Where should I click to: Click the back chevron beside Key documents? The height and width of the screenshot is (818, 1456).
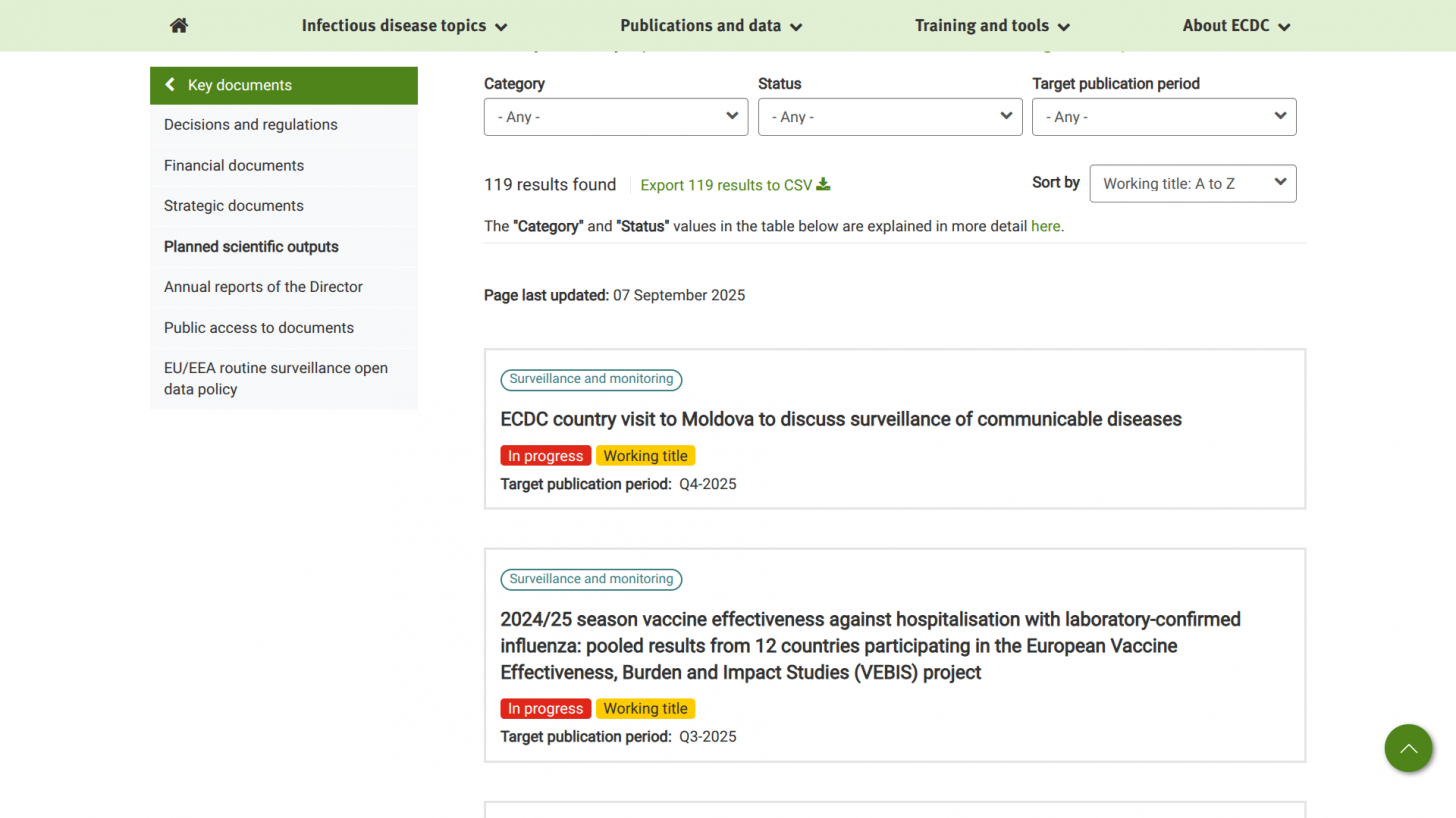tap(170, 85)
